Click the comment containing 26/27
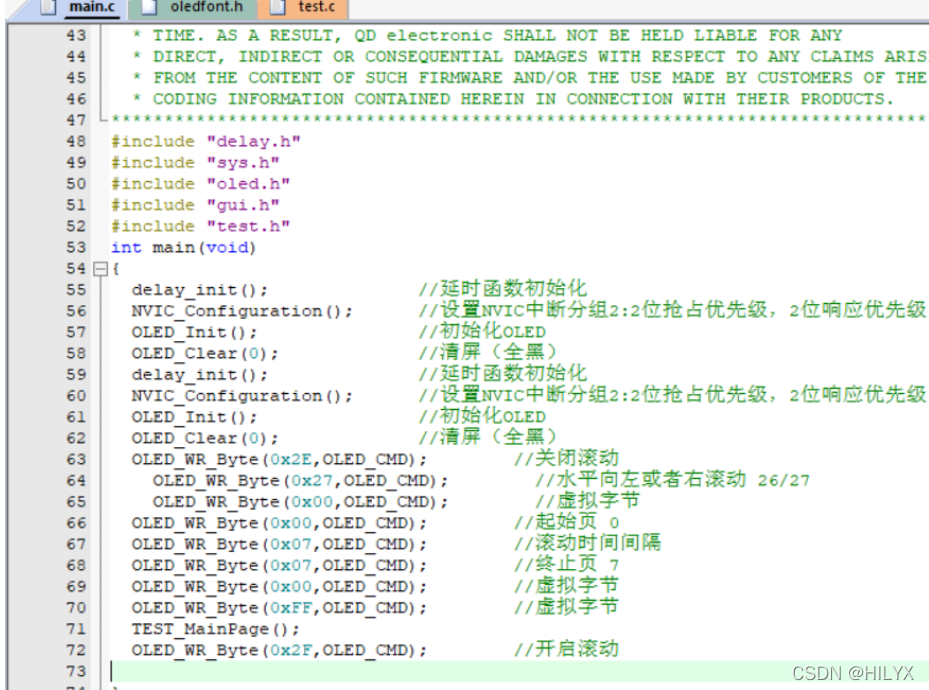Image resolution: width=929 pixels, height=690 pixels. pyautogui.click(x=672, y=480)
